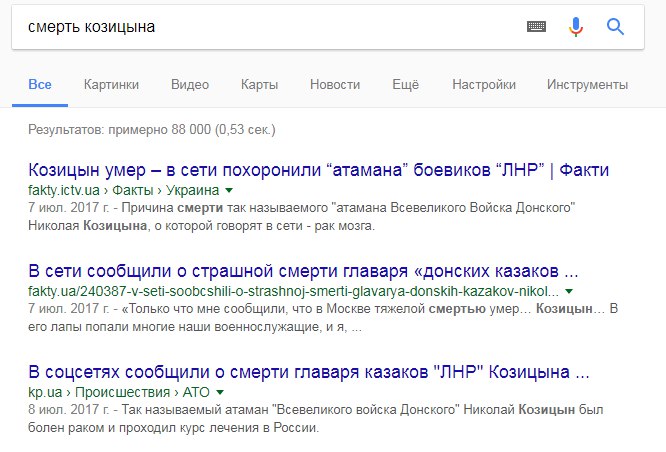Screen dimensions: 666x452
Task: Click the "kp.ua › Происшествия › АТО" breadcrumb
Action: [119, 393]
